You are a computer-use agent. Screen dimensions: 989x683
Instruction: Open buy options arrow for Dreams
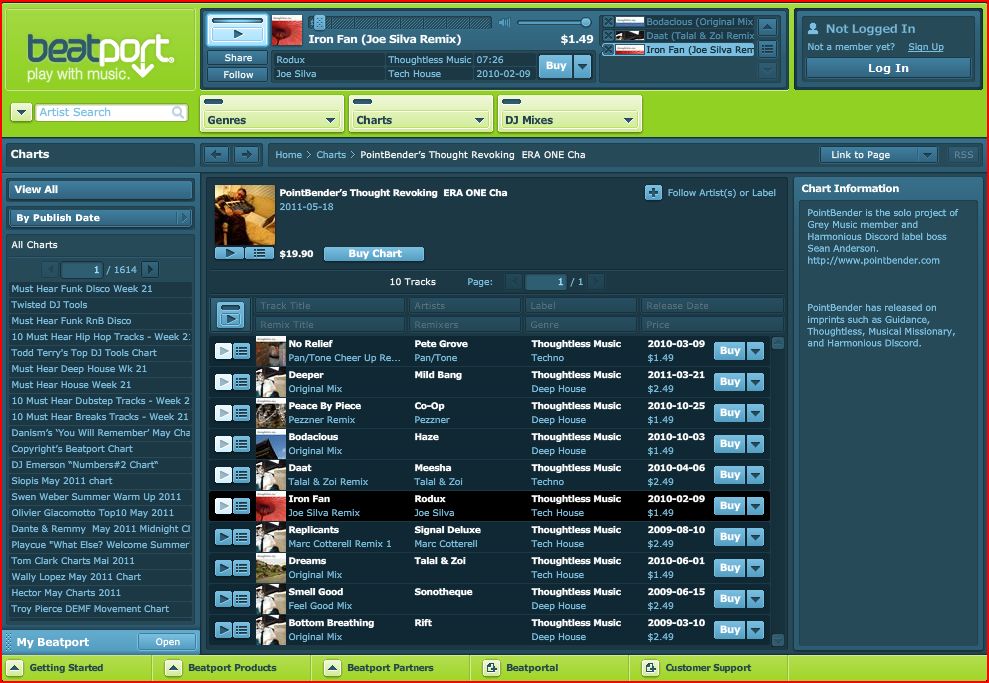(756, 568)
